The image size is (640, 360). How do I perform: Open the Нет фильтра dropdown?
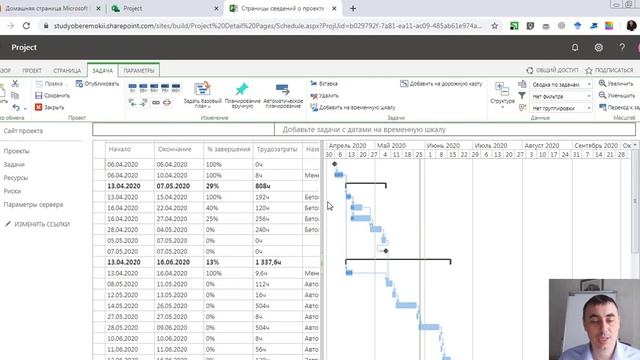(561, 96)
